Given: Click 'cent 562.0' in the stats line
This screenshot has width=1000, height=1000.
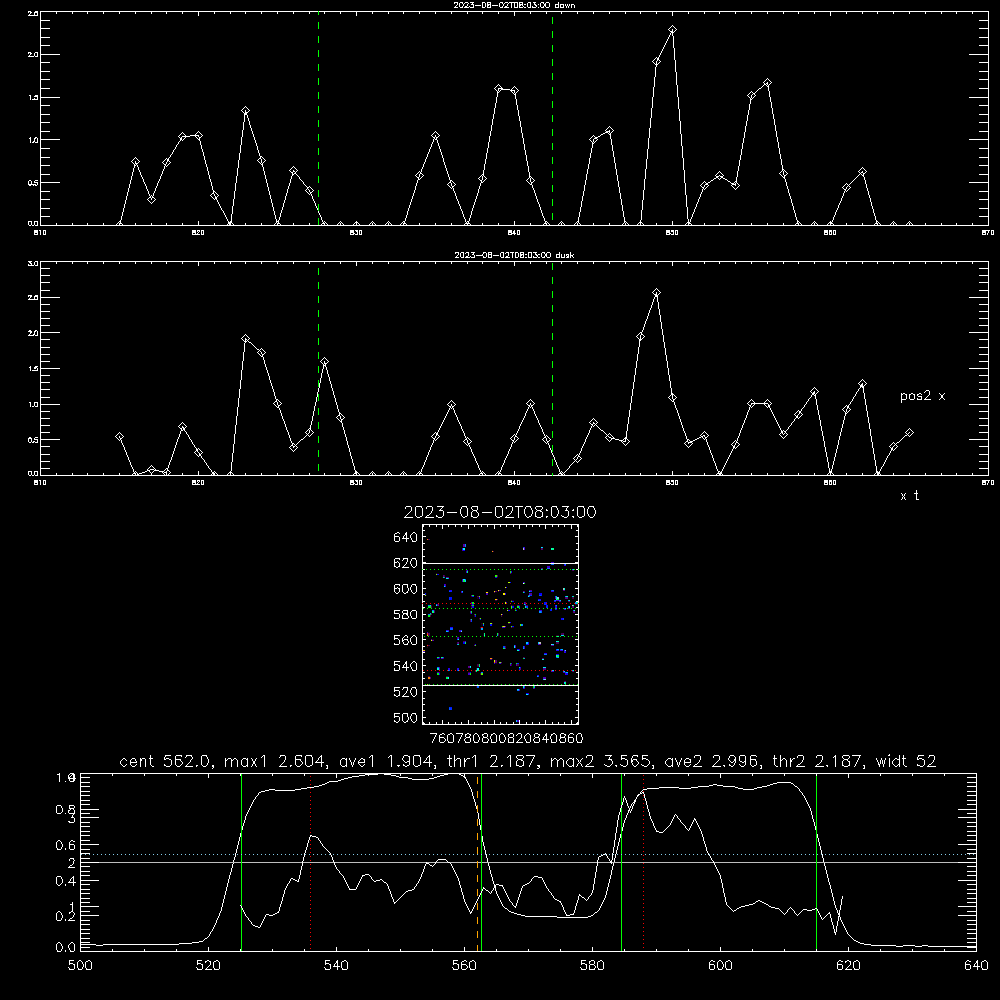Looking at the screenshot, I should coord(166,761).
